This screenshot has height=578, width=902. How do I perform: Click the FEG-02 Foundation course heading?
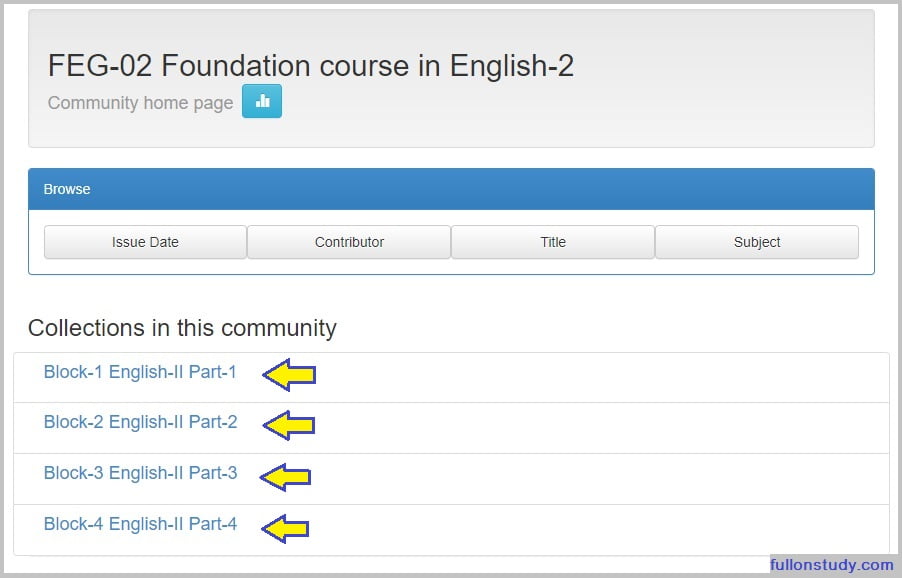[310, 66]
